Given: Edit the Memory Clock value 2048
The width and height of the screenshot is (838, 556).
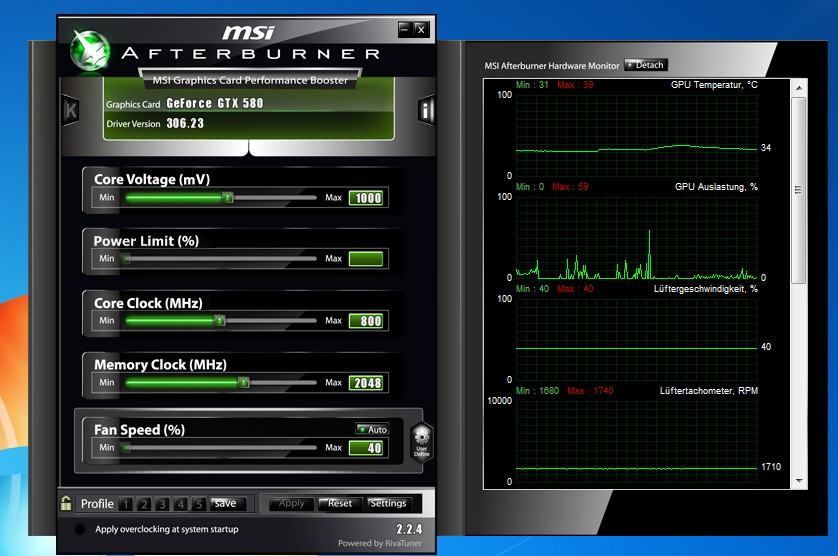Looking at the screenshot, I should (x=366, y=383).
